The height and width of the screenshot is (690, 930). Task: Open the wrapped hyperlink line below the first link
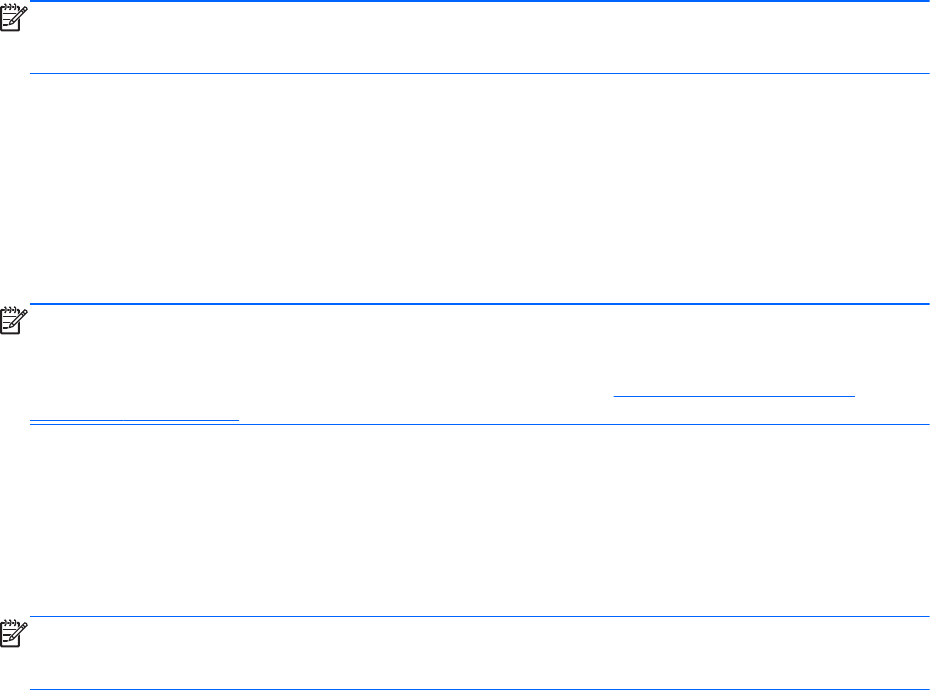[x=134, y=420]
